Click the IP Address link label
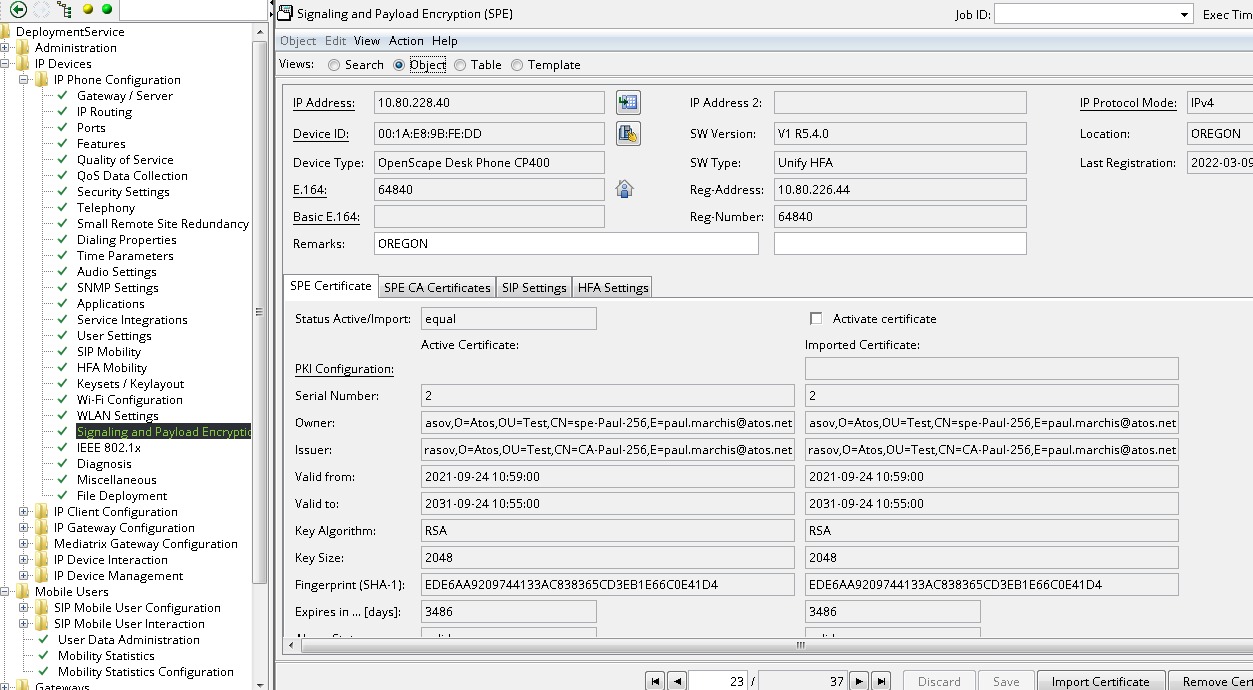Viewport: 1253px width, 690px height. tap(324, 103)
